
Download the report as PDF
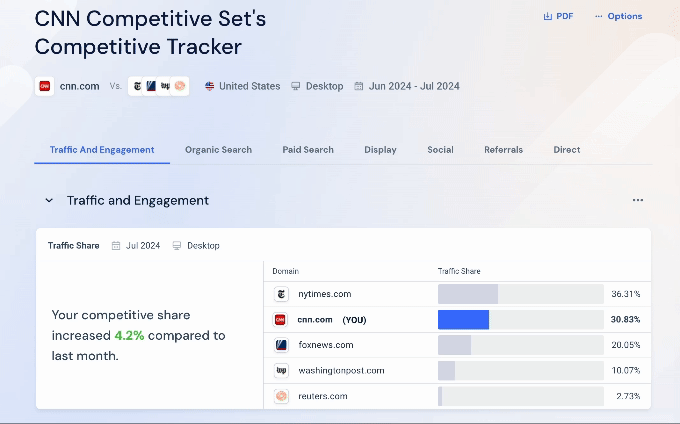coord(558,16)
